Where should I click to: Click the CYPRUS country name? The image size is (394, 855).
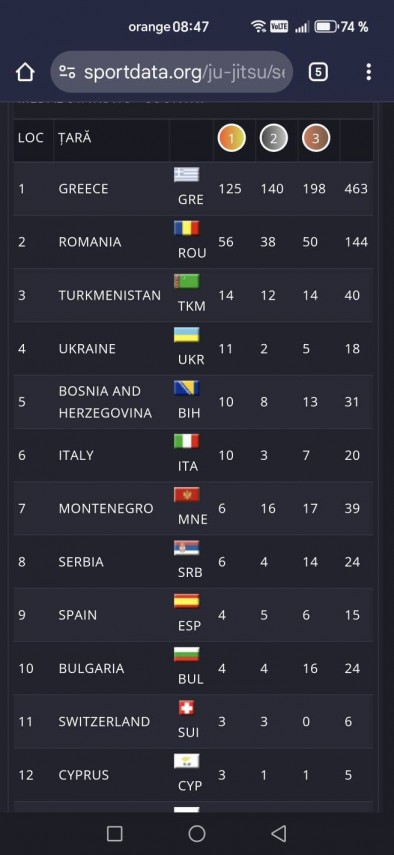[82, 775]
